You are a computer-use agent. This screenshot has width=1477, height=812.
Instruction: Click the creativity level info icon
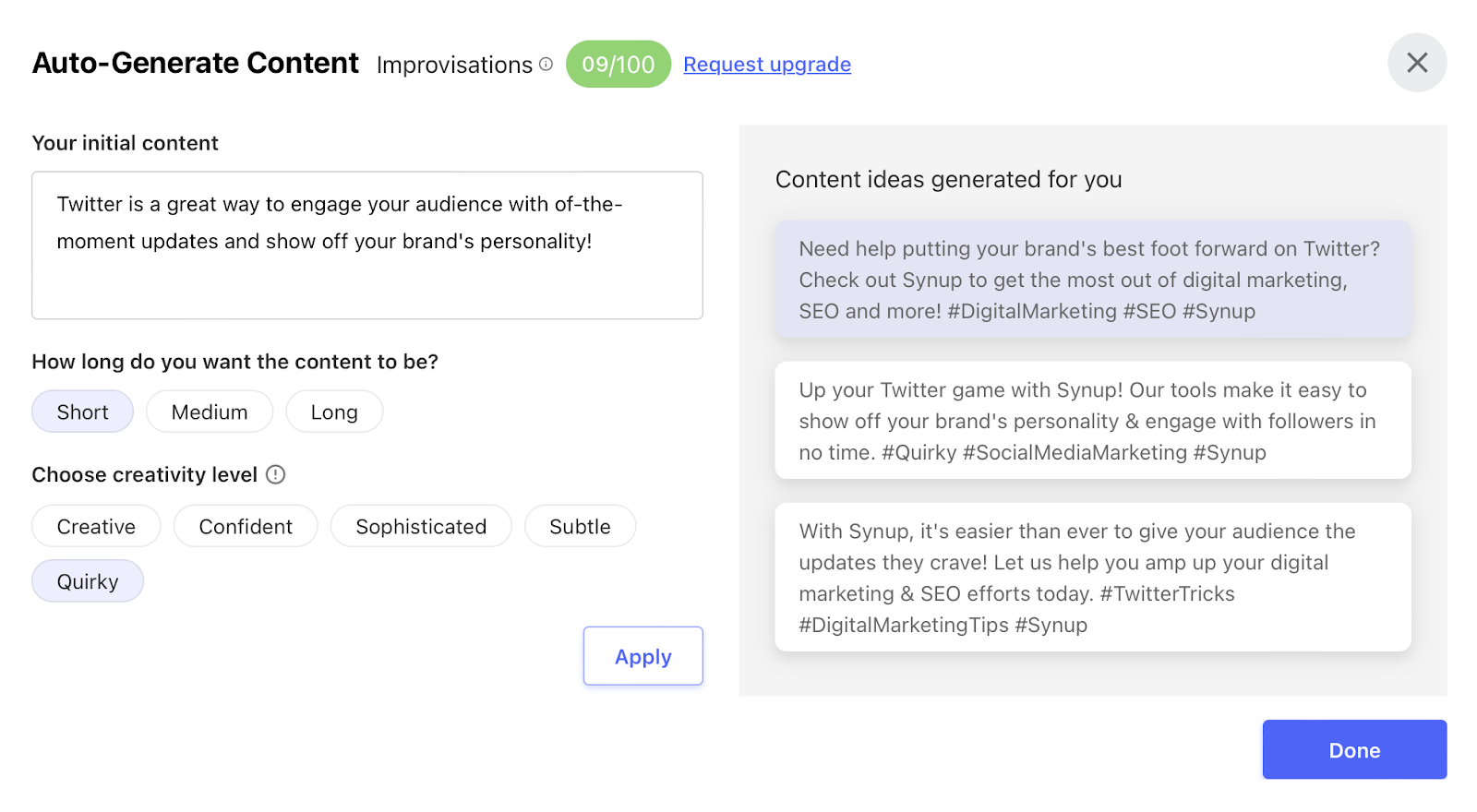point(275,474)
